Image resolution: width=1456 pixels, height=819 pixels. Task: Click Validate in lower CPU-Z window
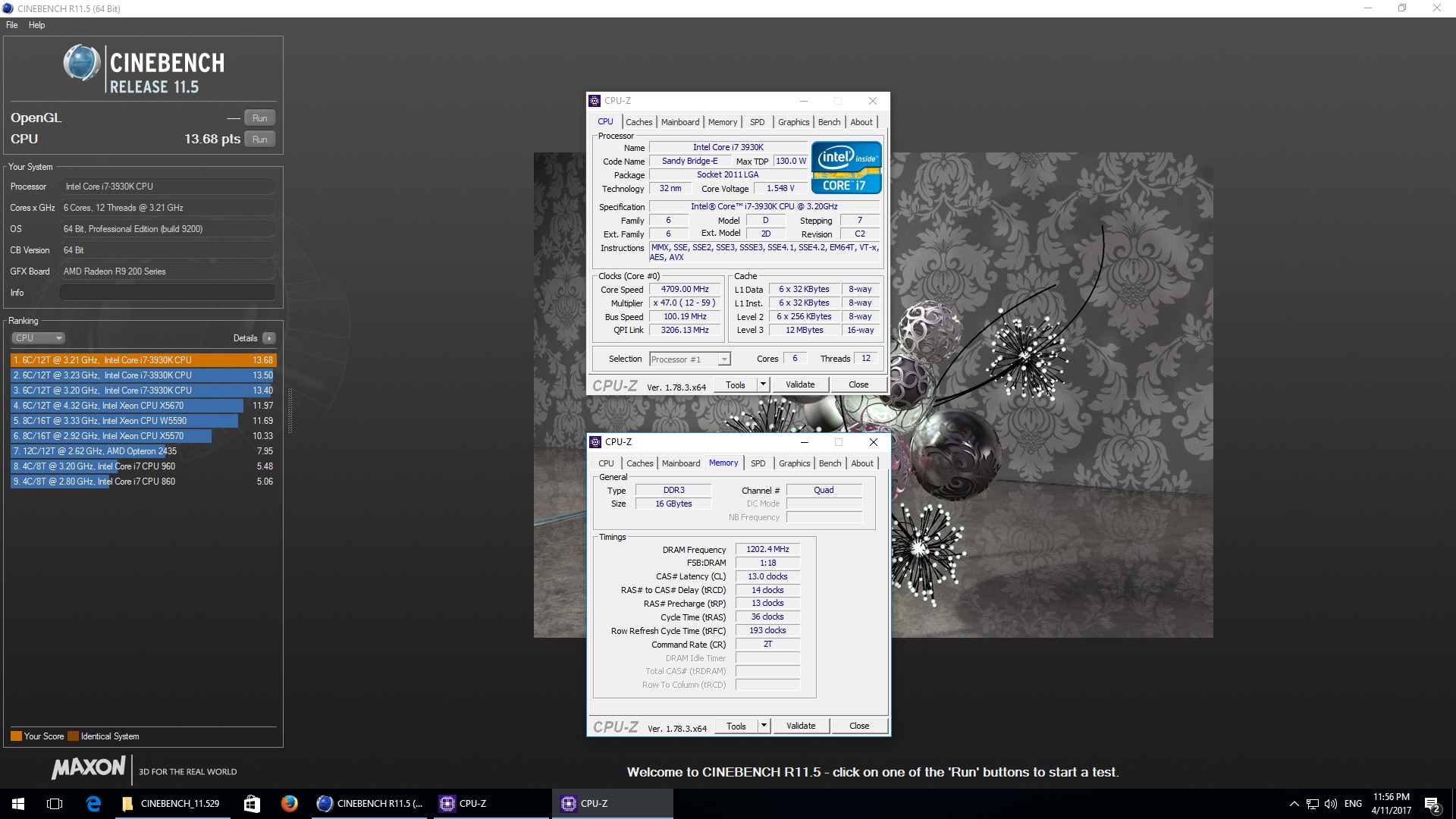coord(801,726)
